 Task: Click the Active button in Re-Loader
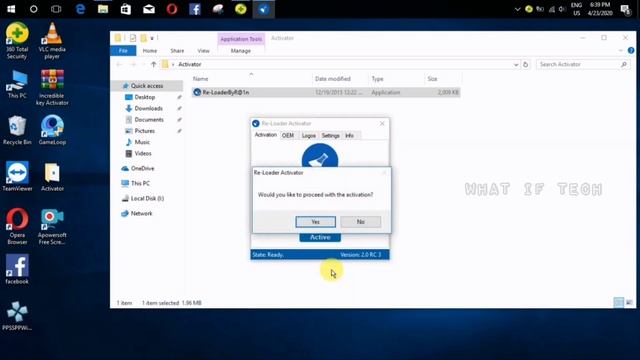pos(320,237)
